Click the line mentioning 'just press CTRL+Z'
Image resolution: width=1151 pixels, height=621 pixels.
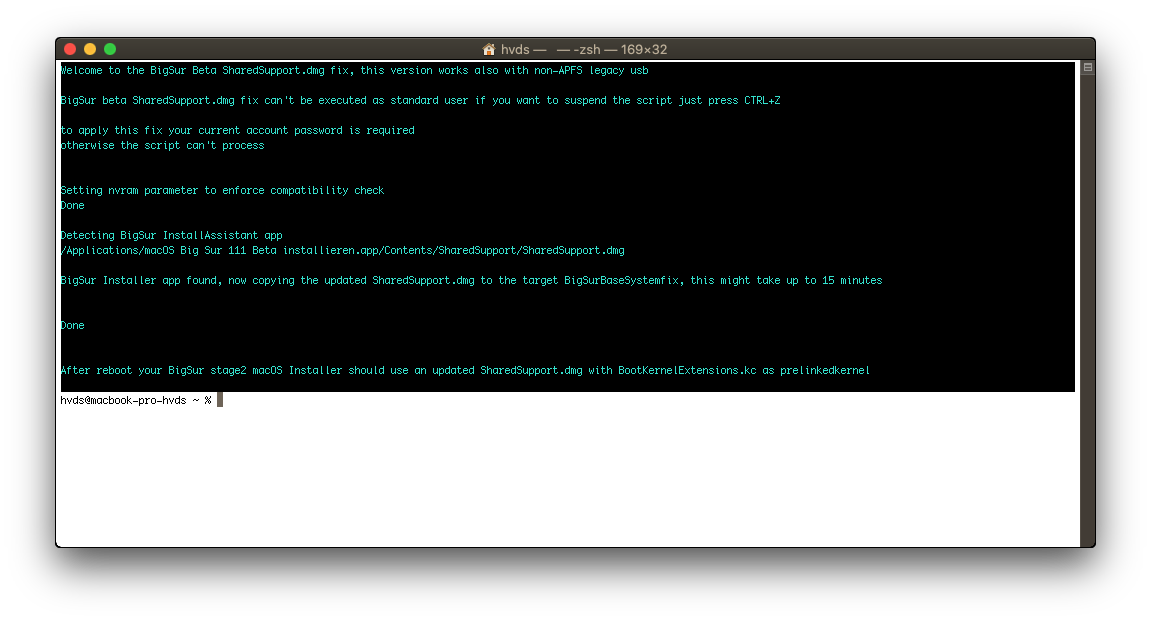421,101
